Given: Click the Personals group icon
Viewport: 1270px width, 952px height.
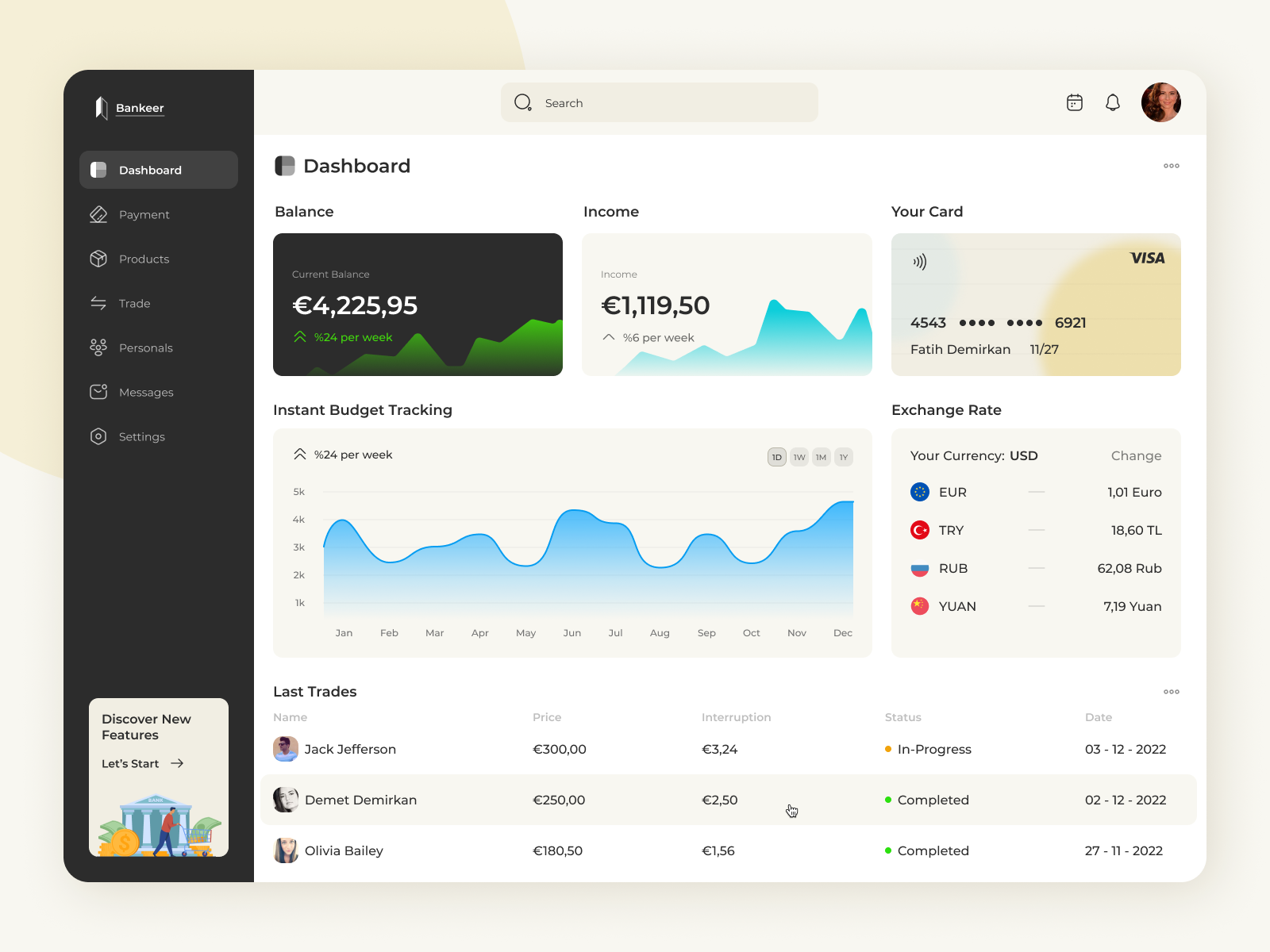Looking at the screenshot, I should tap(98, 347).
